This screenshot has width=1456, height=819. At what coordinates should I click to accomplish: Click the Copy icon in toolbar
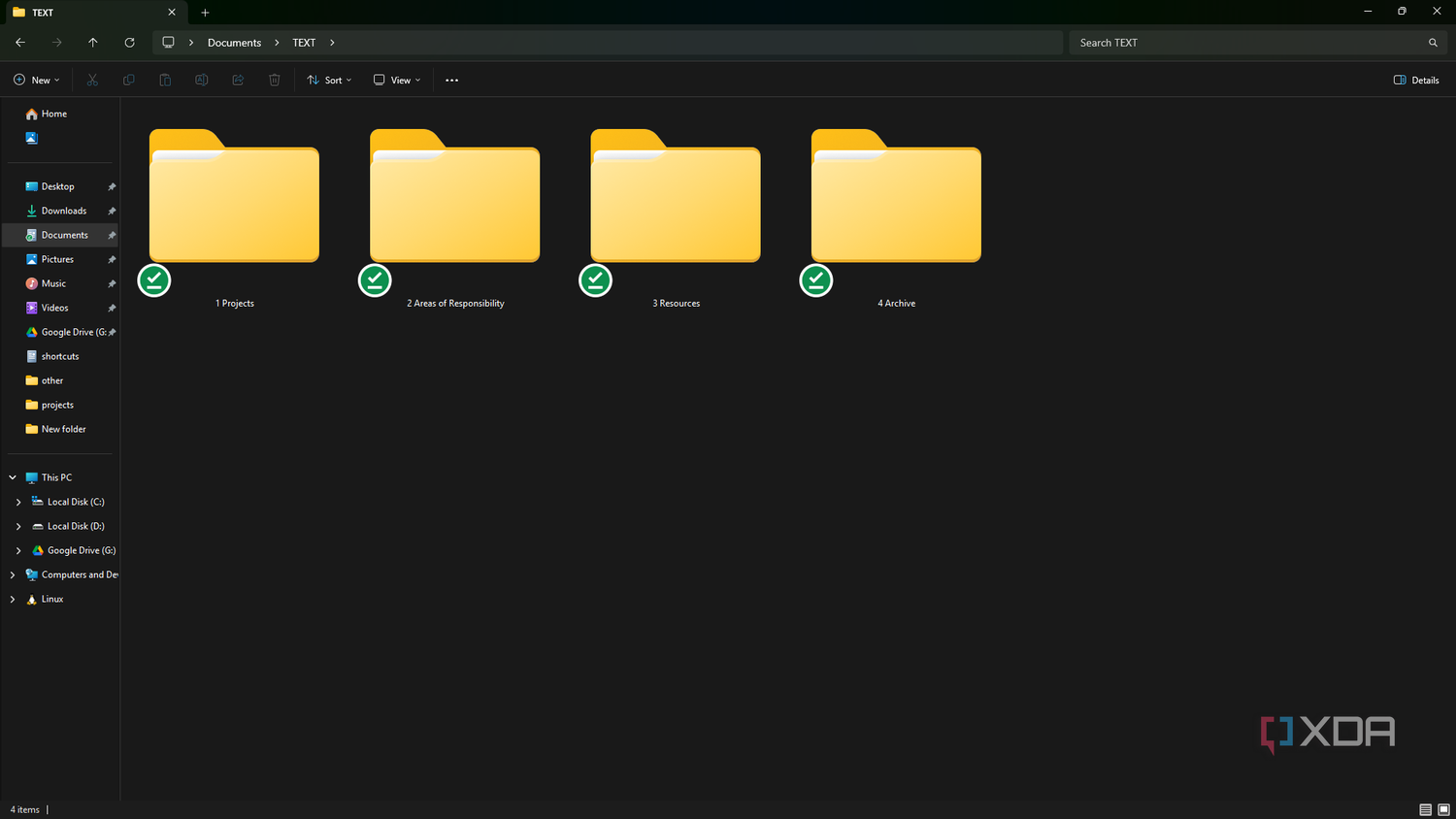pos(129,80)
